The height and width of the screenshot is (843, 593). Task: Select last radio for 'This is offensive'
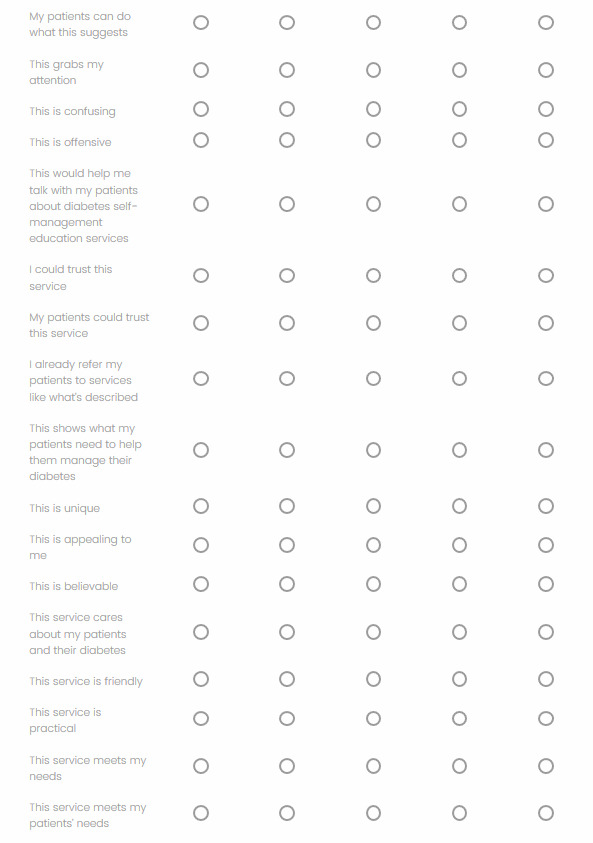coord(546,140)
